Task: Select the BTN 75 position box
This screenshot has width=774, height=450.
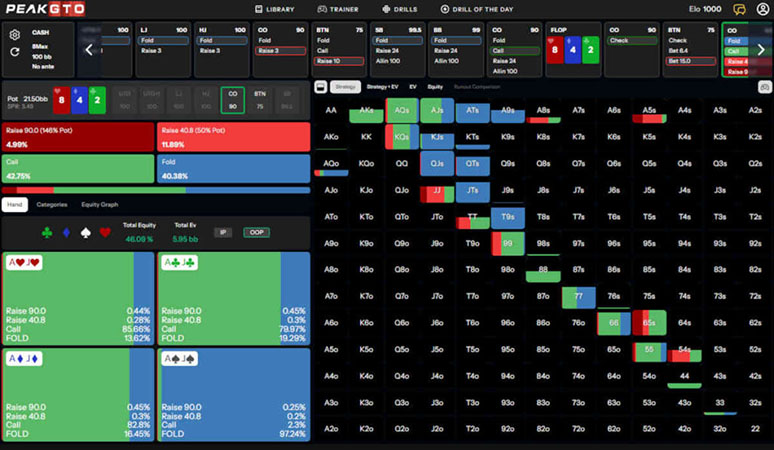Action: click(x=259, y=99)
